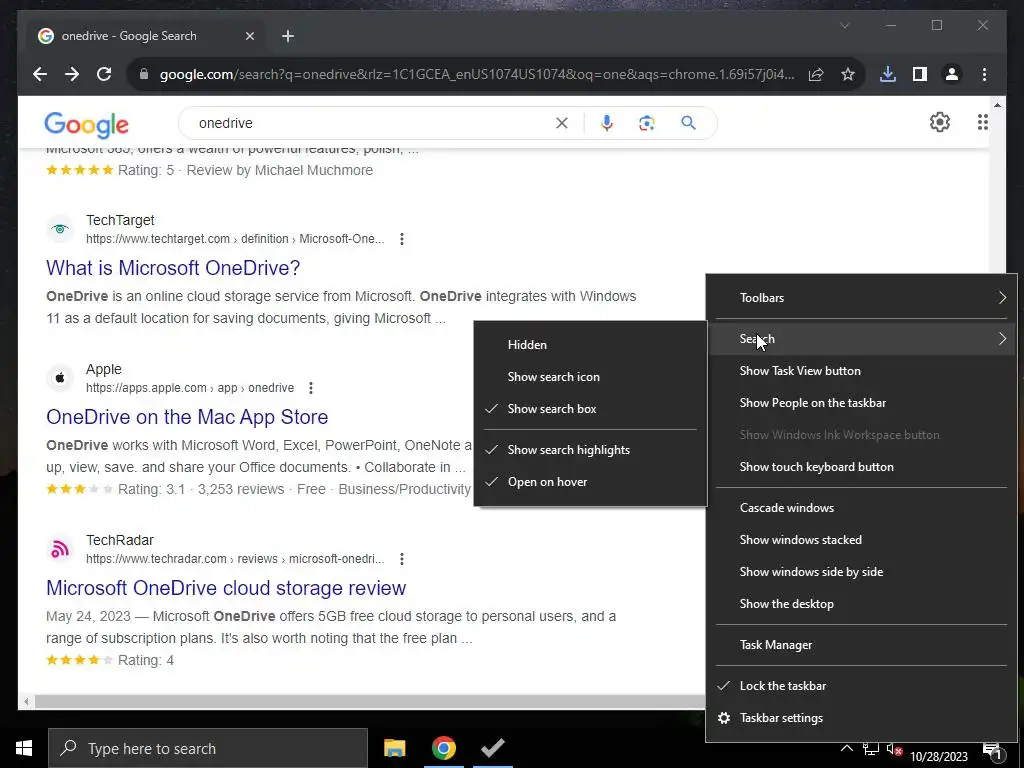Open more options for TechRadar result
This screenshot has height=768, width=1024.
[402, 559]
